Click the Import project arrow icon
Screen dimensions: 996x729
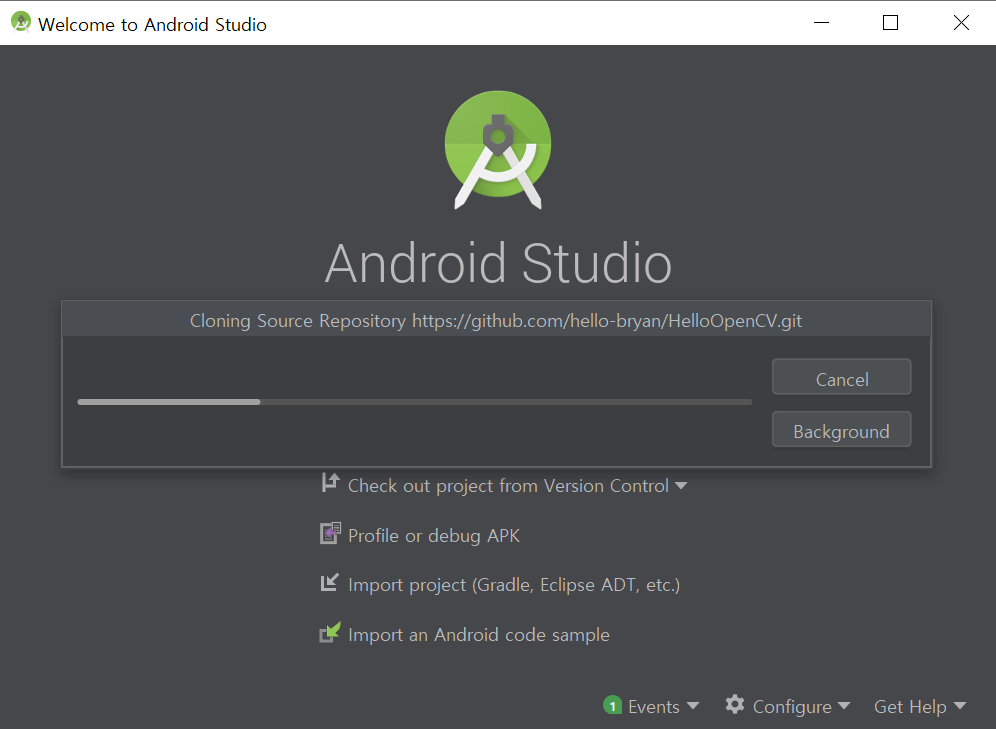tap(330, 582)
